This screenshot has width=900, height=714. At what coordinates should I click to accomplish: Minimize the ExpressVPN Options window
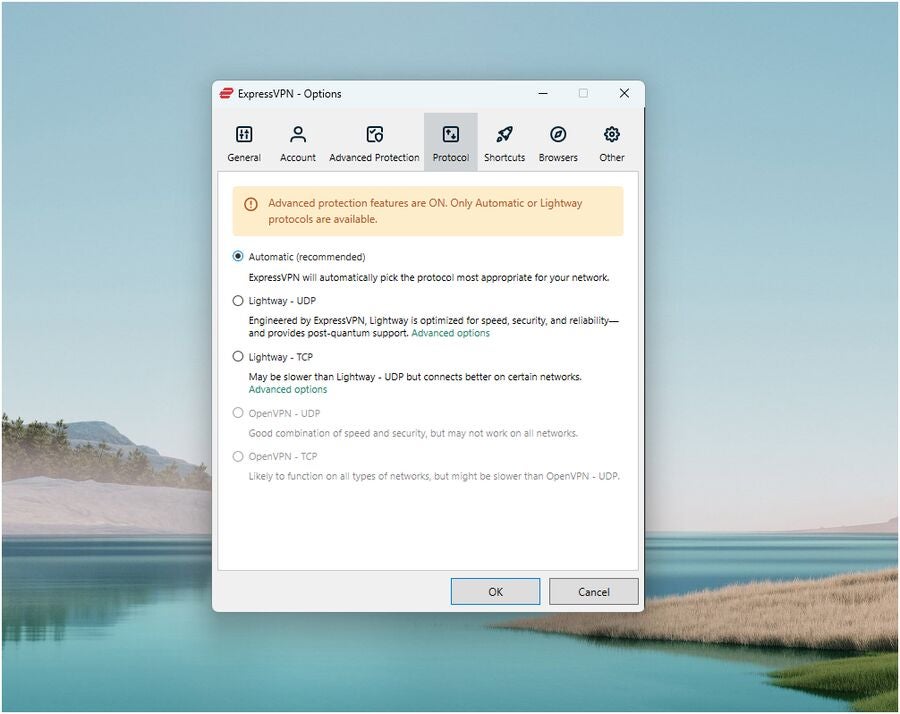pos(543,94)
